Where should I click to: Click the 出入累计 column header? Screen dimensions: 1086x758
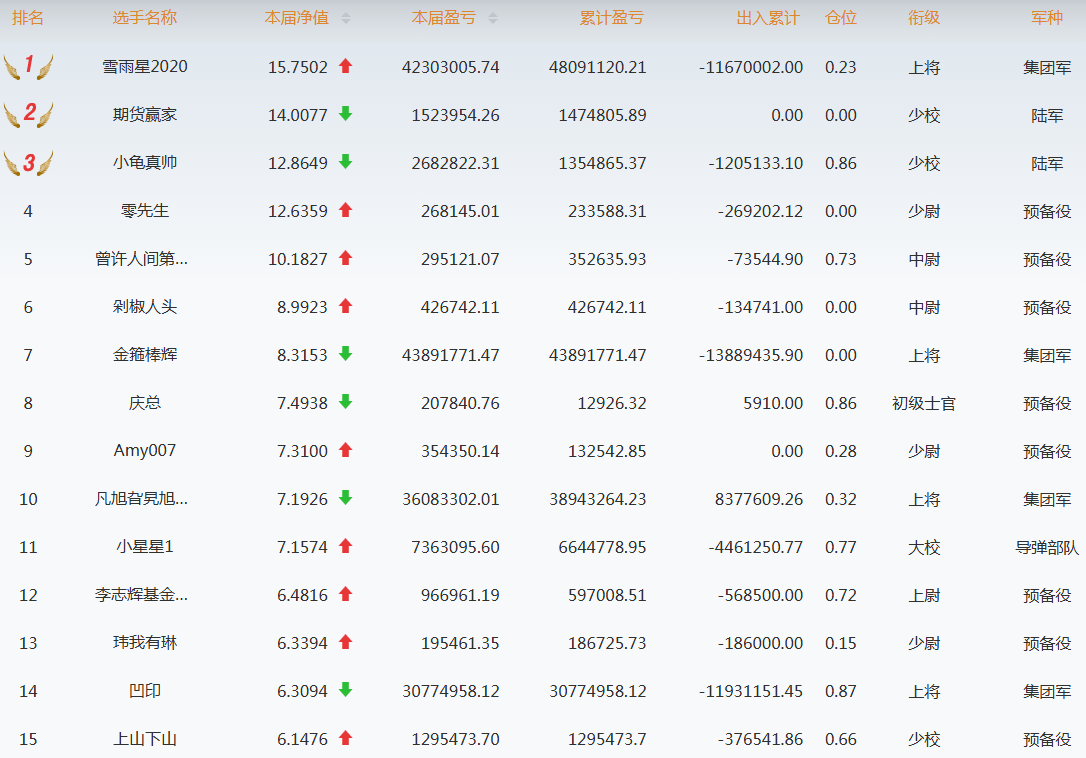tap(768, 18)
